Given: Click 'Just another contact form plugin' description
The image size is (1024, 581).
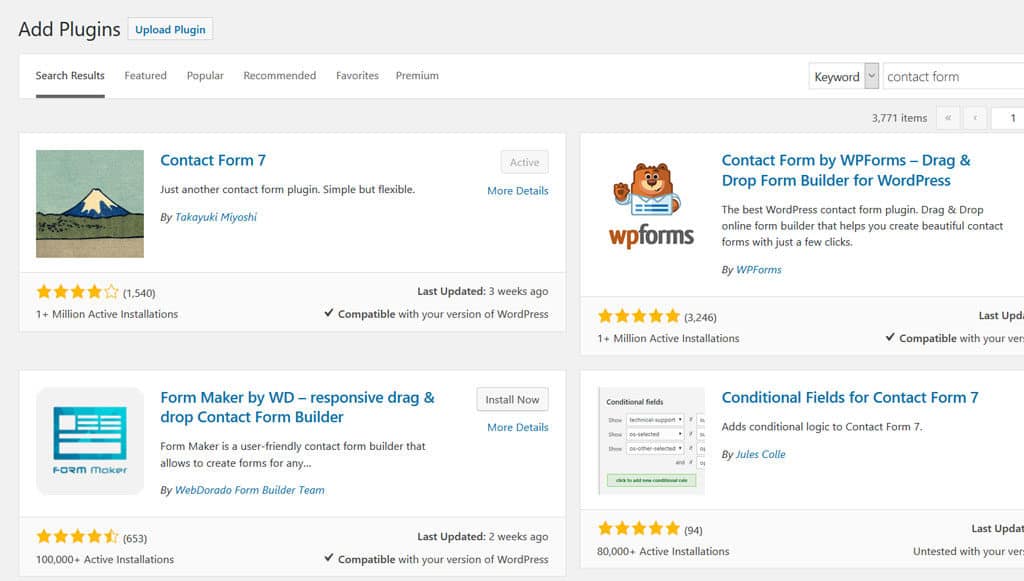Looking at the screenshot, I should coord(287,189).
